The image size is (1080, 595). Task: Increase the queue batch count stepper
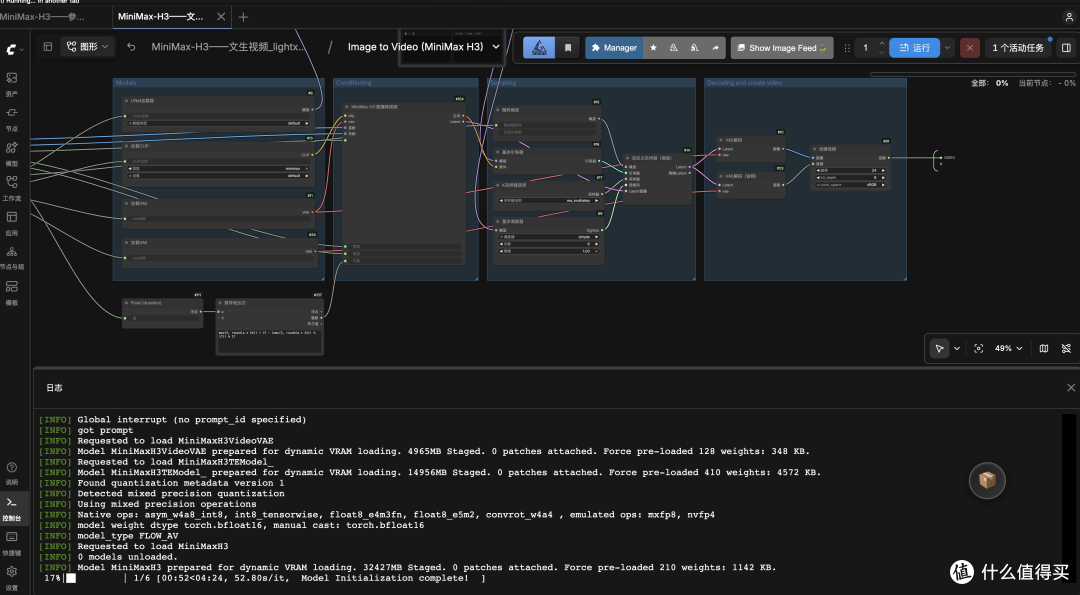pos(882,43)
